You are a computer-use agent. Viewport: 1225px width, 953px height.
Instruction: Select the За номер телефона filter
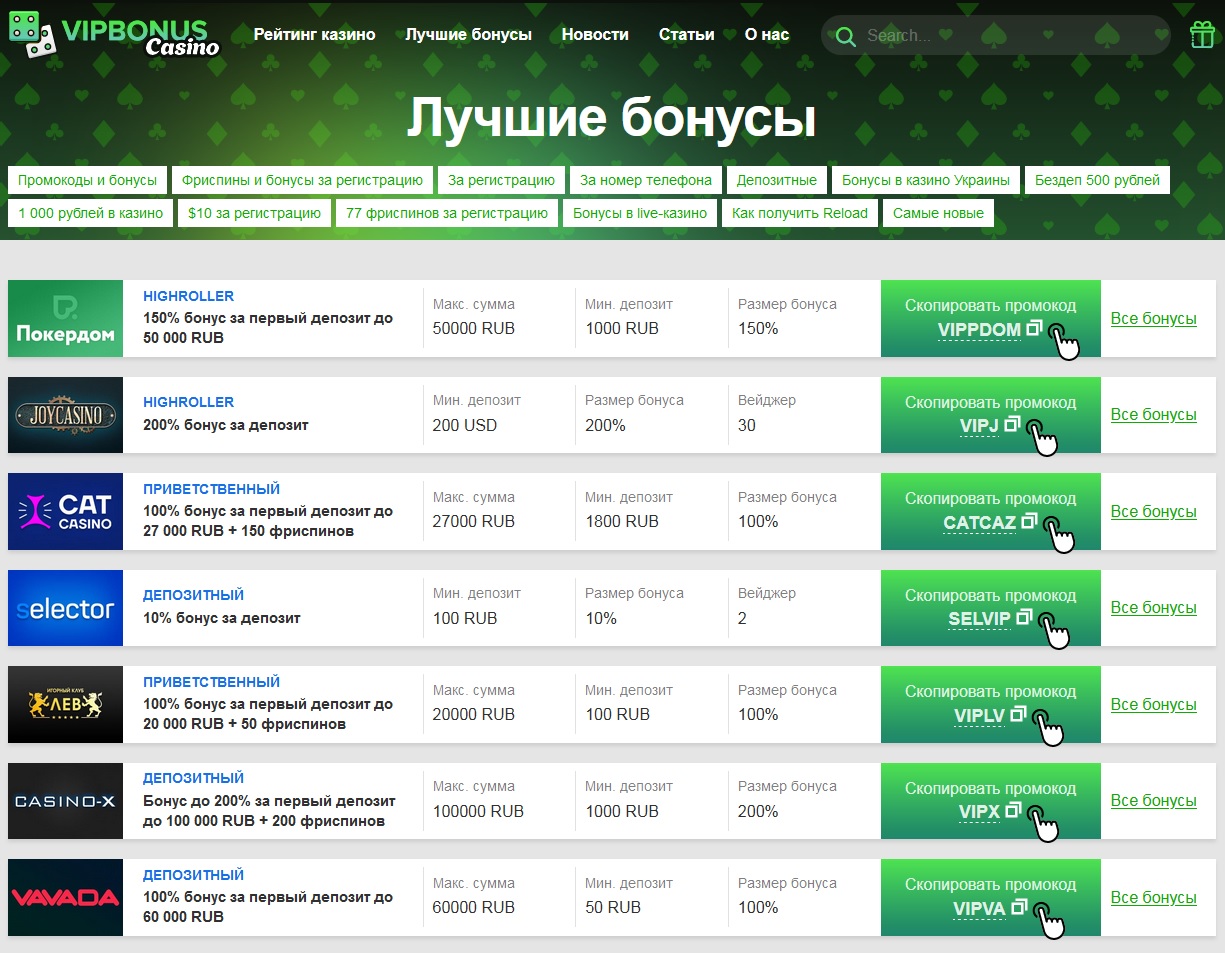646,180
